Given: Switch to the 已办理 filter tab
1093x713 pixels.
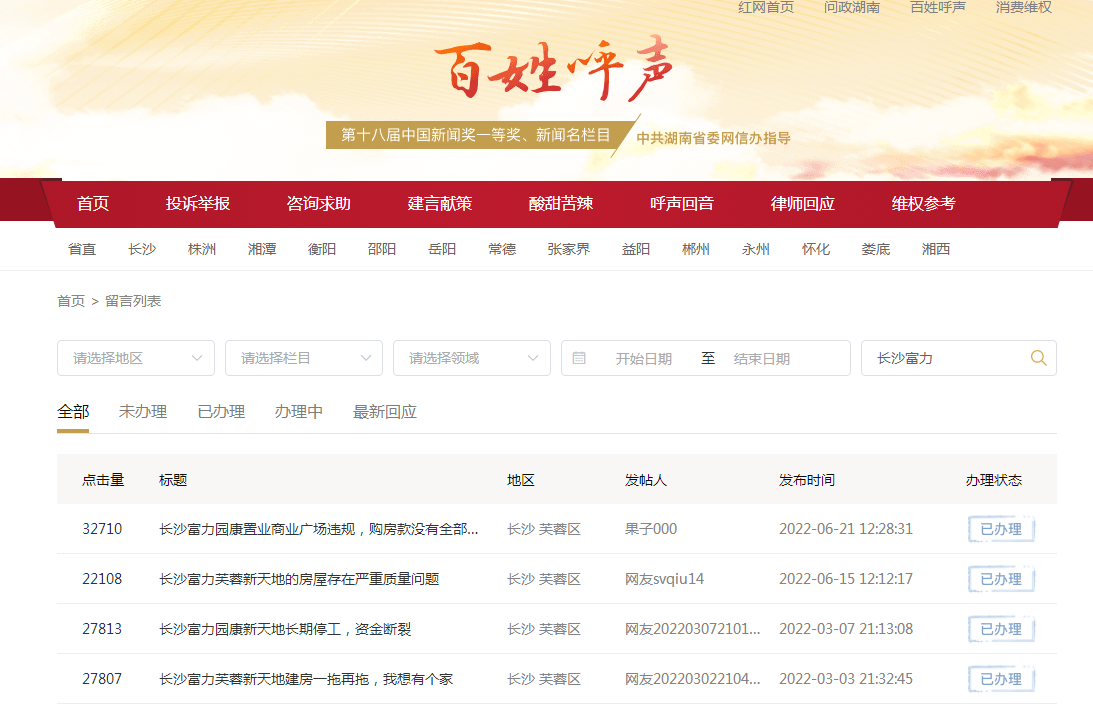Looking at the screenshot, I should tap(220, 410).
